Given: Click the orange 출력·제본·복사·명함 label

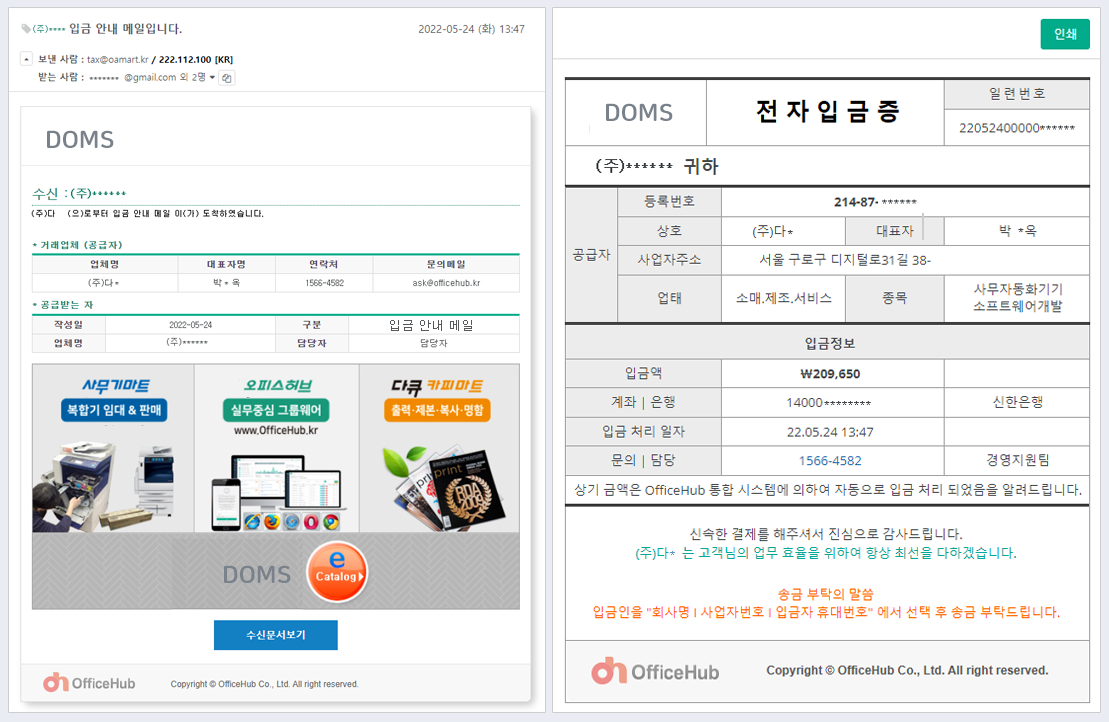Looking at the screenshot, I should pos(437,410).
